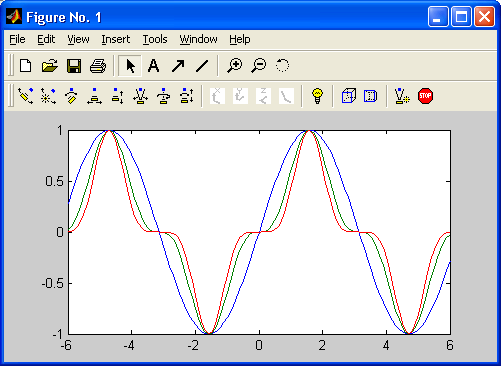Select the Insert Line tool
The width and height of the screenshot is (501, 366).
(202, 66)
